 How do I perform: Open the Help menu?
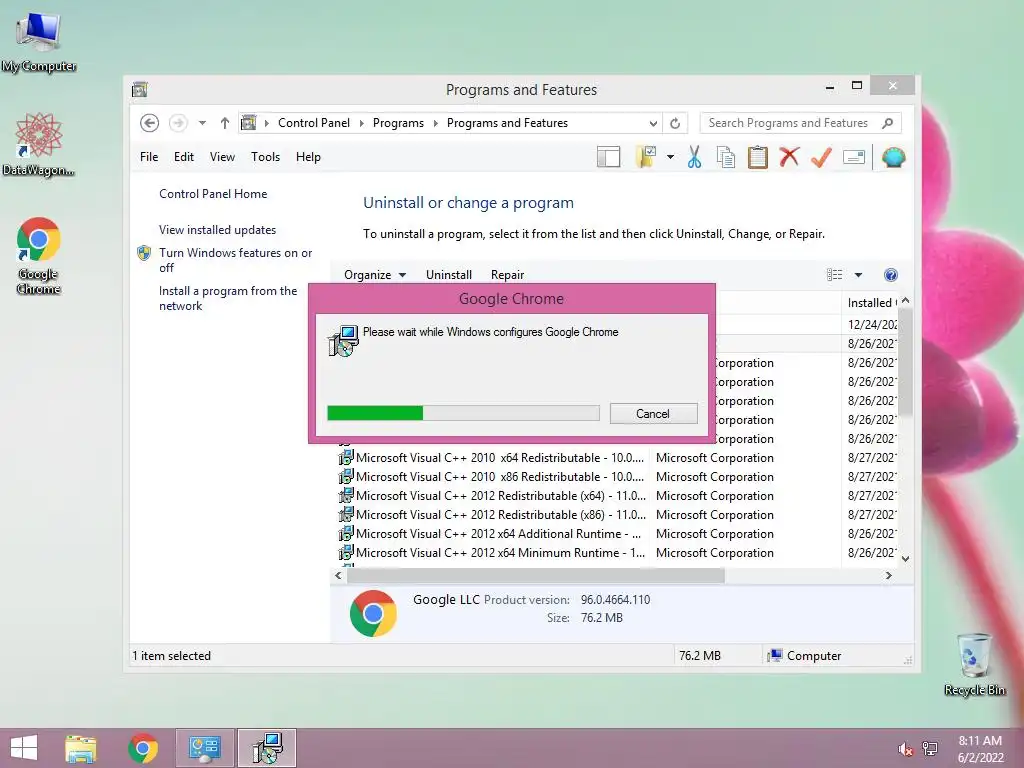pos(308,157)
